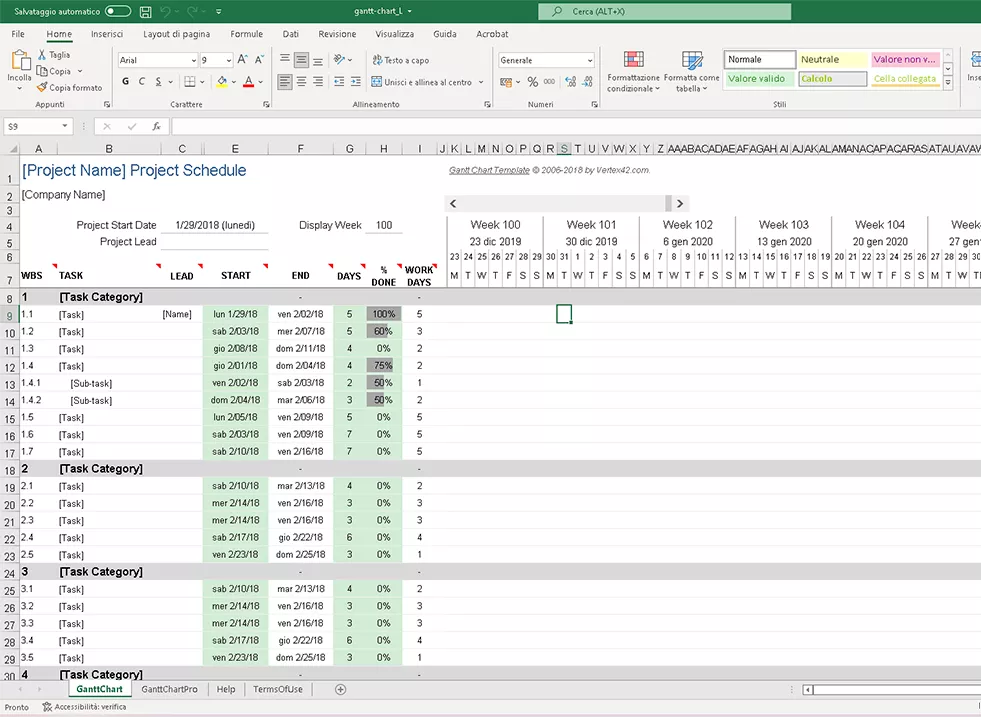Screen dimensions: 981x717
Task: Open the accounting number format dropdown
Action: tap(517, 82)
